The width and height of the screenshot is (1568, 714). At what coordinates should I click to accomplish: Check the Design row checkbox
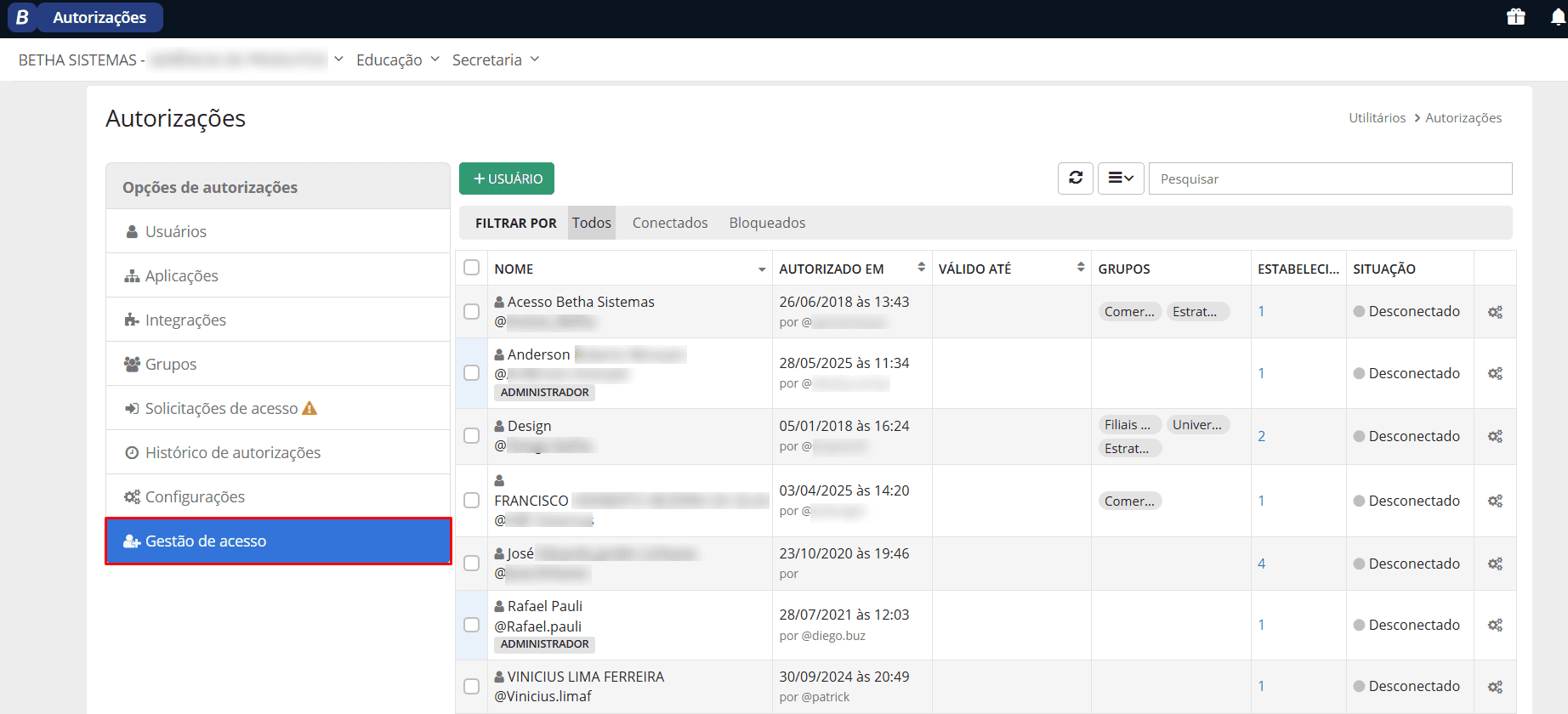(x=471, y=435)
